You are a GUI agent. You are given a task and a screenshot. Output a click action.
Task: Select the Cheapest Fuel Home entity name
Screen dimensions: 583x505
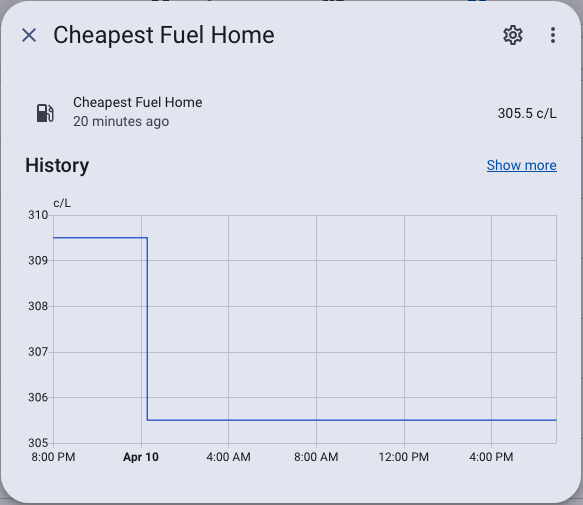pos(138,102)
